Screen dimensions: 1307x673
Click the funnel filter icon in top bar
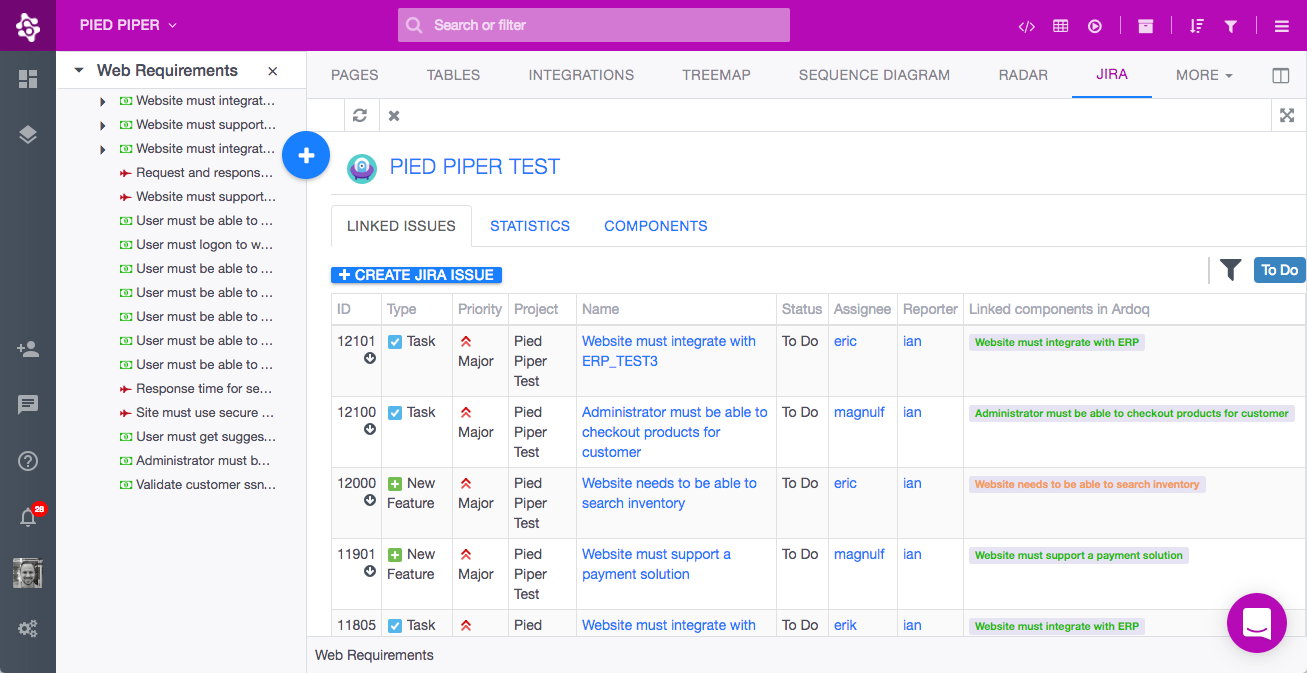(1231, 27)
